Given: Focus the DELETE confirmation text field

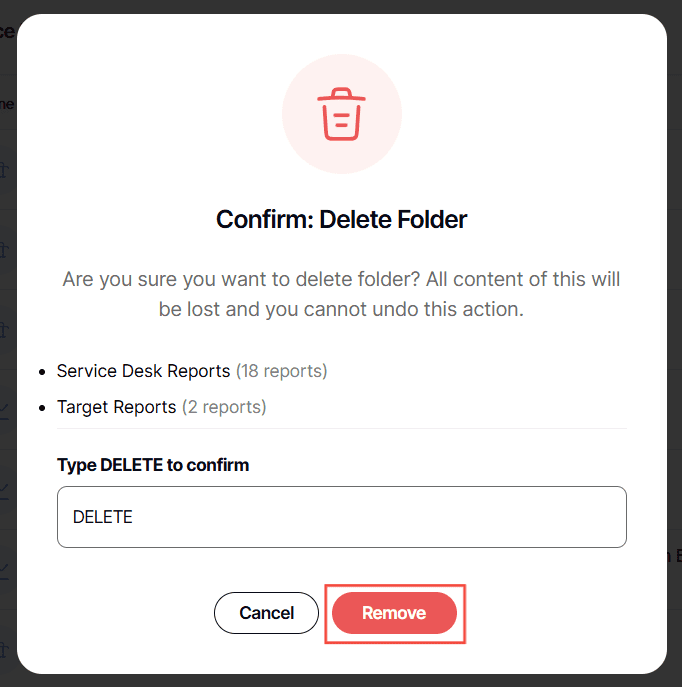Looking at the screenshot, I should (x=341, y=517).
